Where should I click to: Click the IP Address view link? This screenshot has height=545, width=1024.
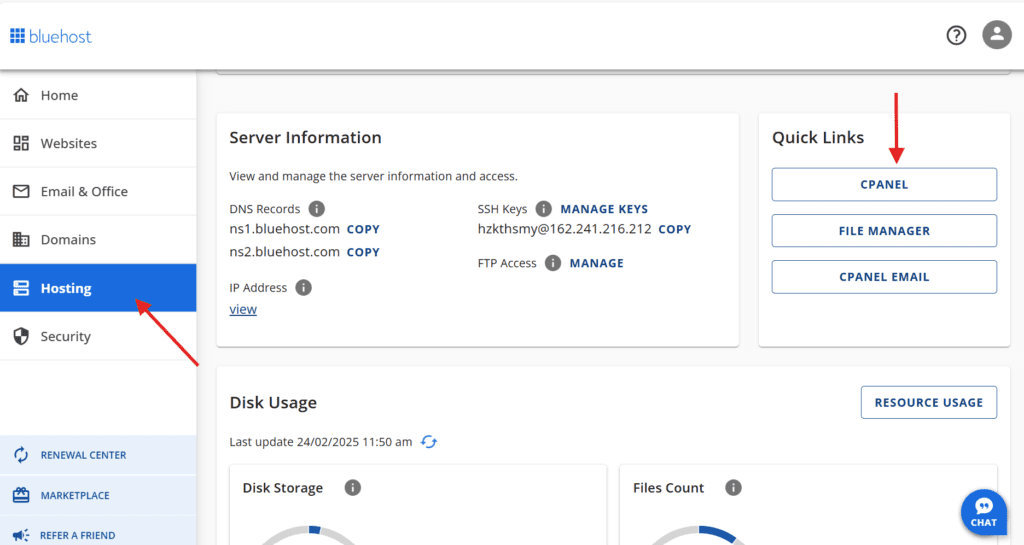243,309
